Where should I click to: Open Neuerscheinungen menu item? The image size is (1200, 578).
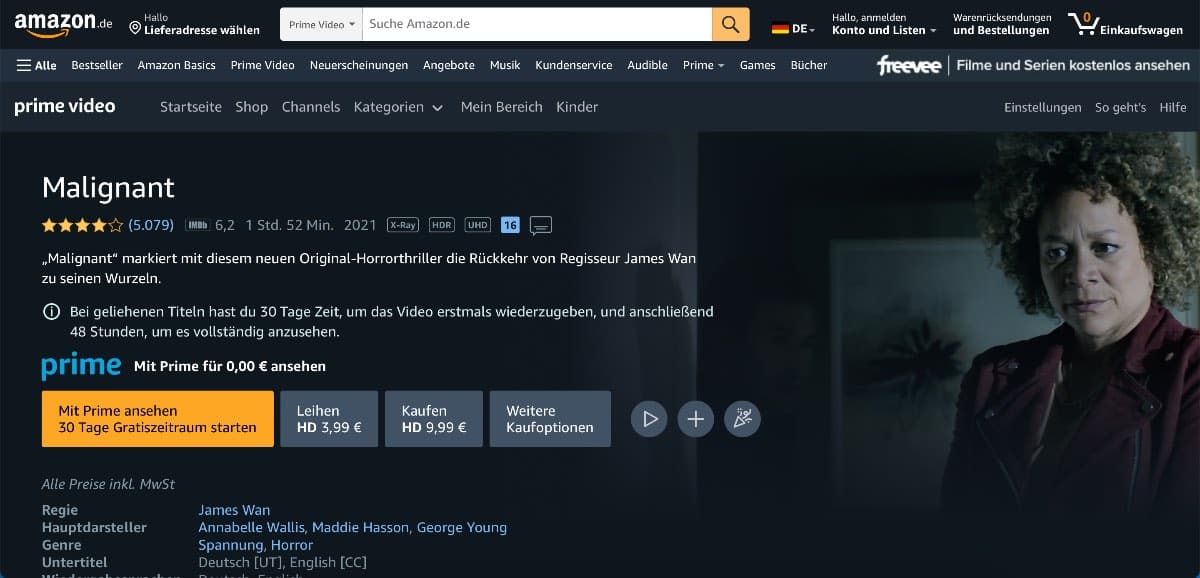(x=359, y=65)
